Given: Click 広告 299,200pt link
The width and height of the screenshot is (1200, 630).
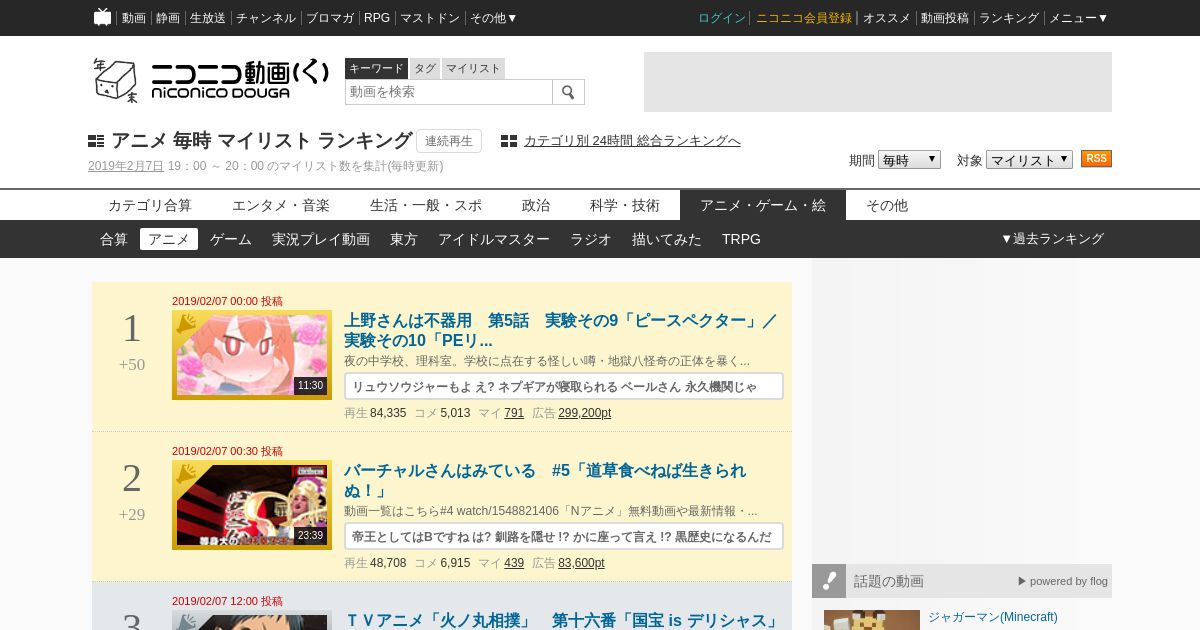Looking at the screenshot, I should [x=584, y=413].
